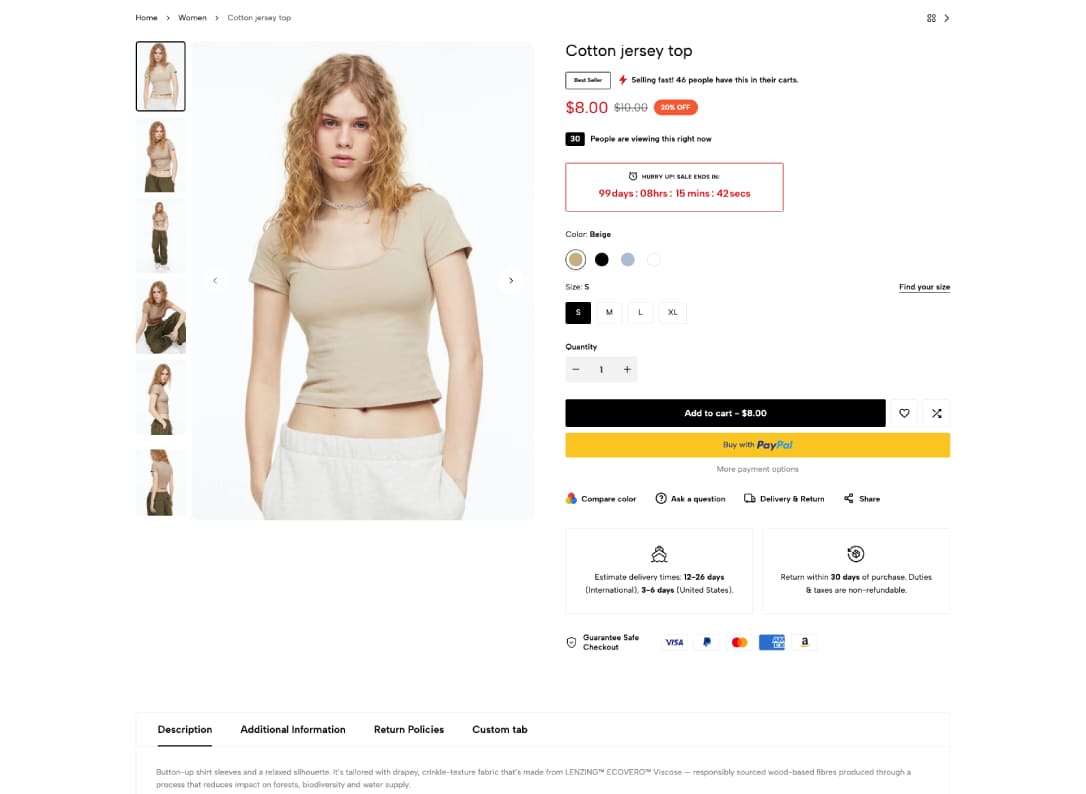Image resolution: width=1086 pixels, height=794 pixels.
Task: Open the Return Policies tab
Action: point(409,730)
